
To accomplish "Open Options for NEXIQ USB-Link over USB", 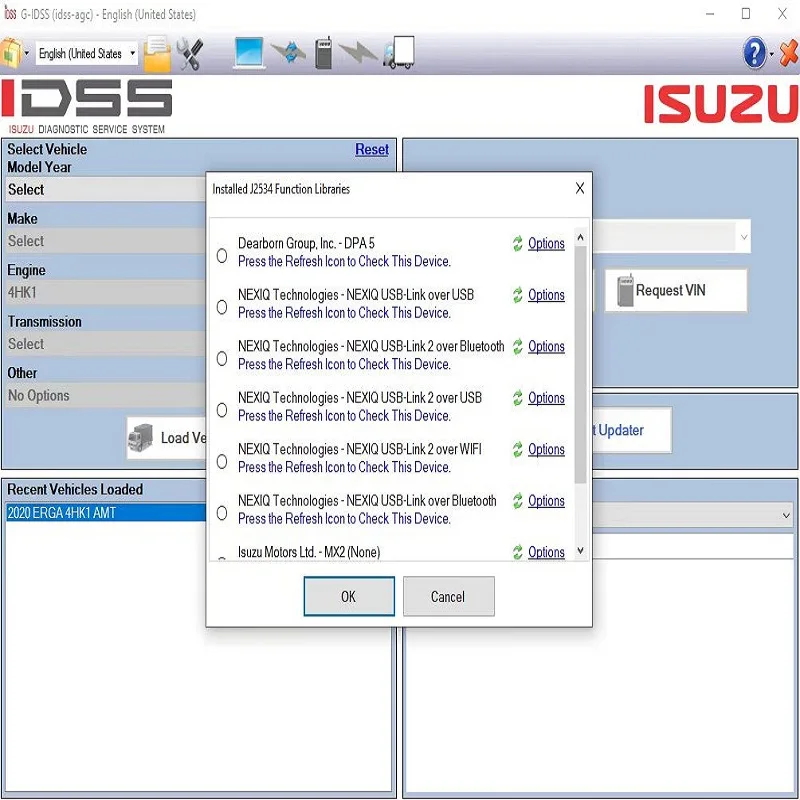I will [546, 295].
